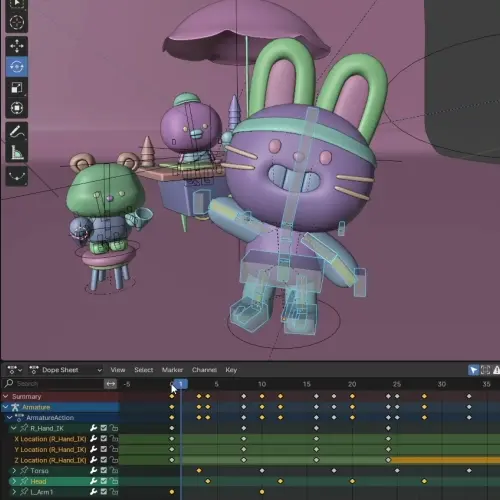
Task: Collapse the R_Hand_IK group
Action: pyautogui.click(x=14, y=428)
